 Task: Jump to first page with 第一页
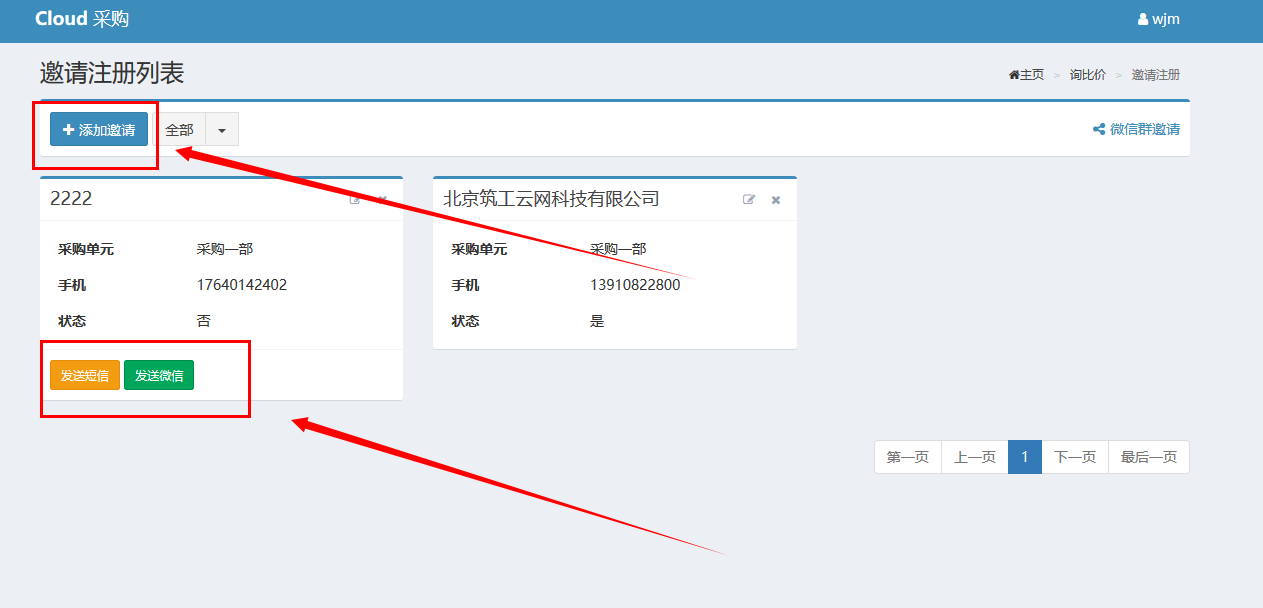pyautogui.click(x=907, y=457)
